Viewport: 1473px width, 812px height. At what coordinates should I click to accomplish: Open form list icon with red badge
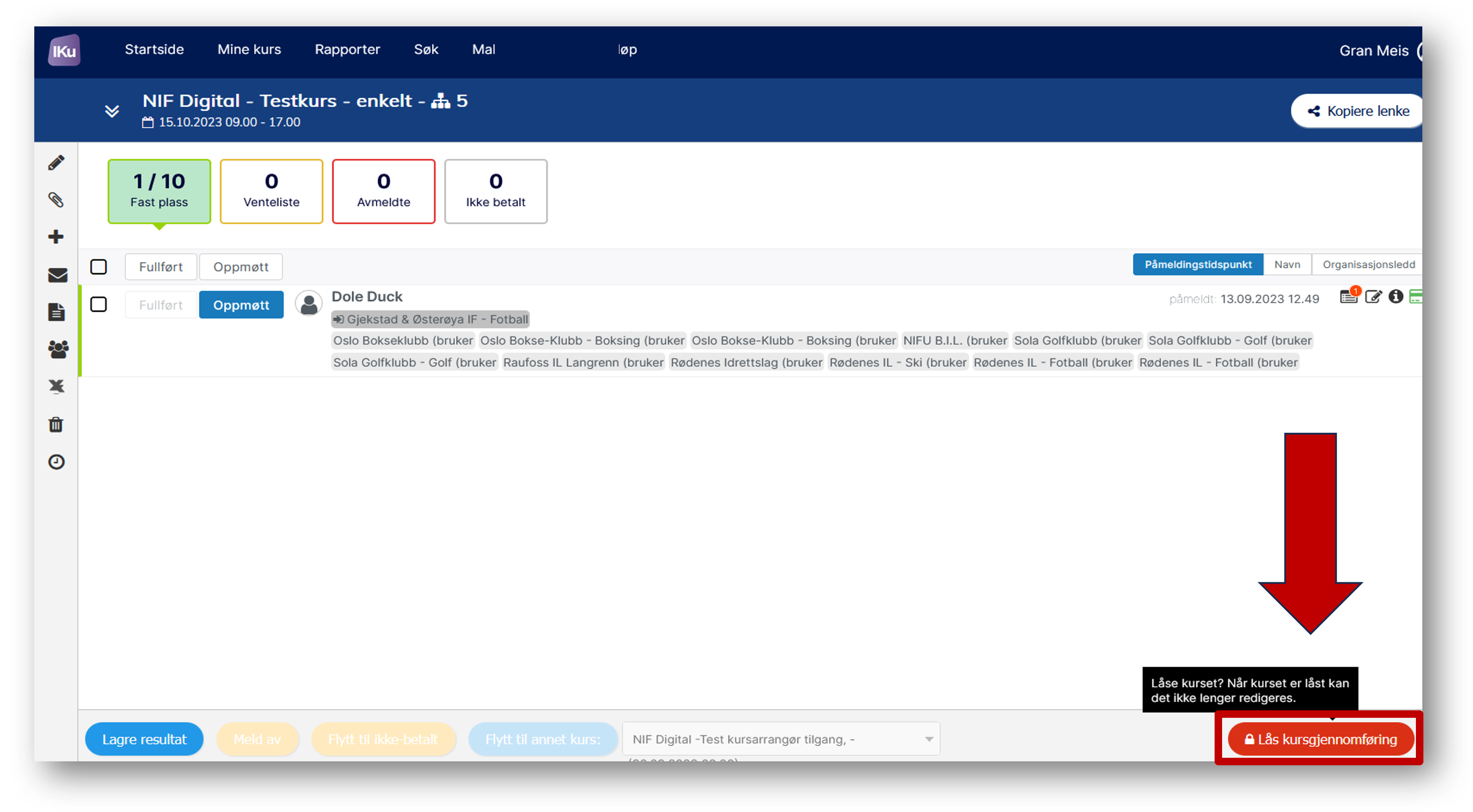[1349, 296]
